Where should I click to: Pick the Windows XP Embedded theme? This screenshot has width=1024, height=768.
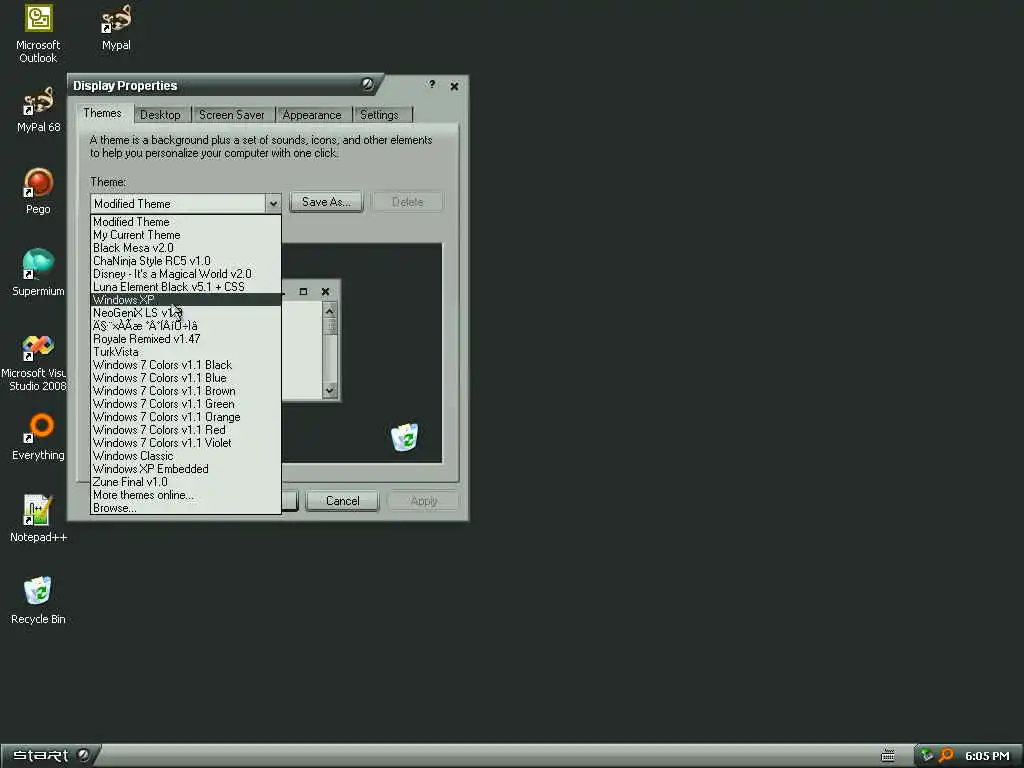click(x=185, y=469)
